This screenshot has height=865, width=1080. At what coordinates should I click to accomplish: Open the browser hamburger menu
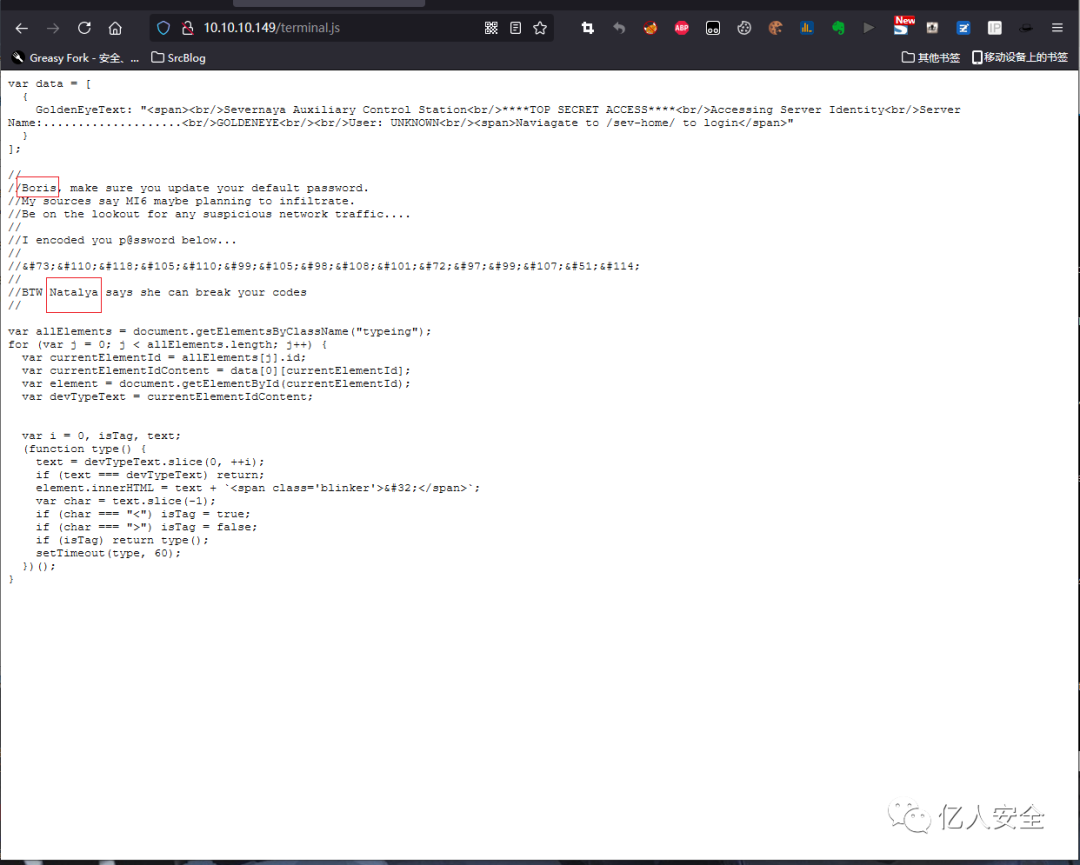click(x=1057, y=28)
